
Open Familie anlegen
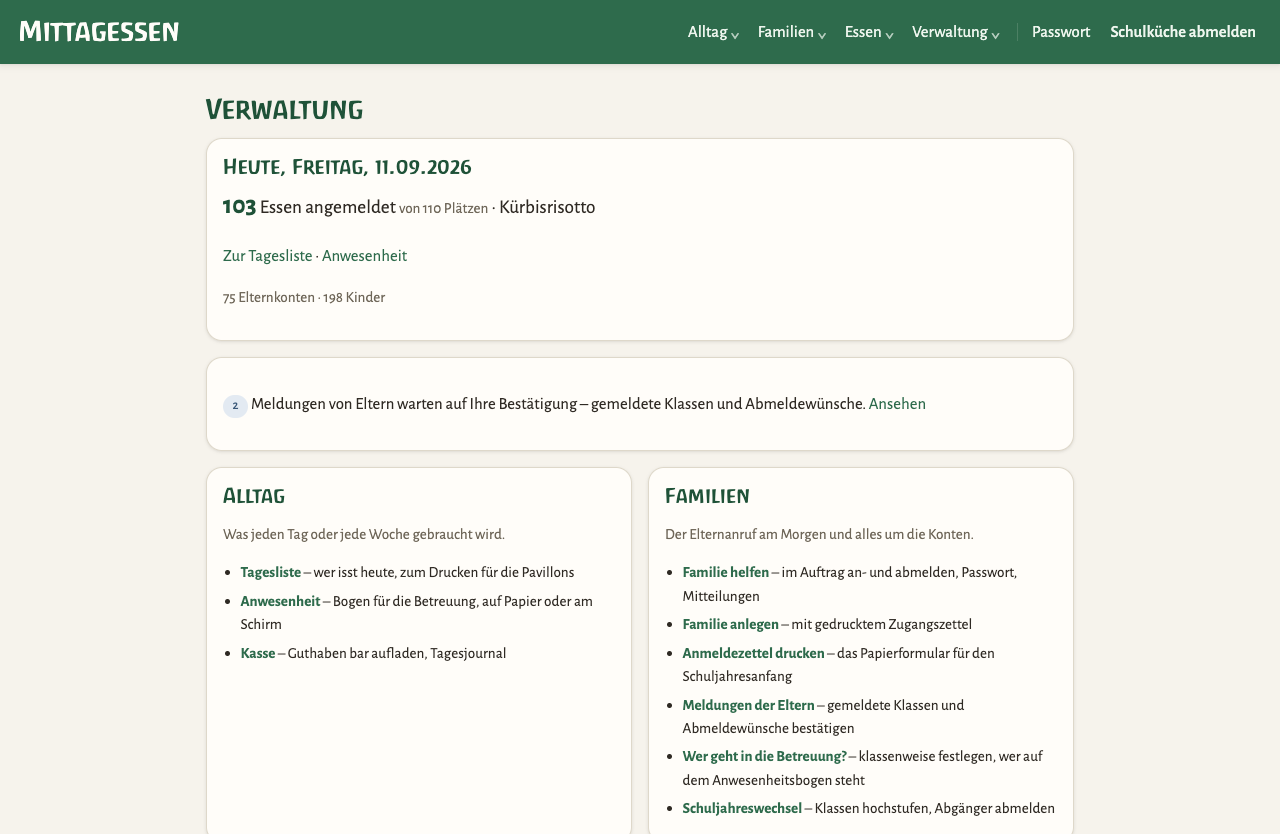[731, 624]
